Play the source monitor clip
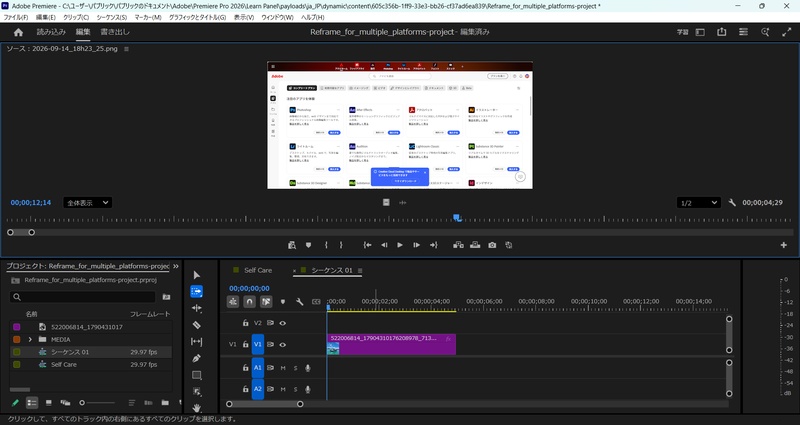Image resolution: width=800 pixels, height=425 pixels. pyautogui.click(x=400, y=245)
